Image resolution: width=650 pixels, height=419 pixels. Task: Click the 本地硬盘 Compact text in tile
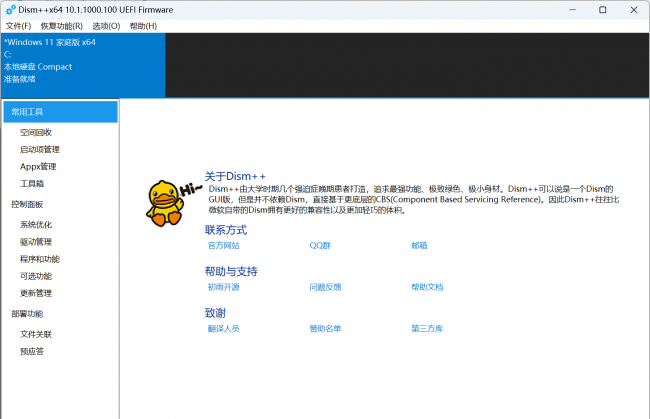click(38, 67)
